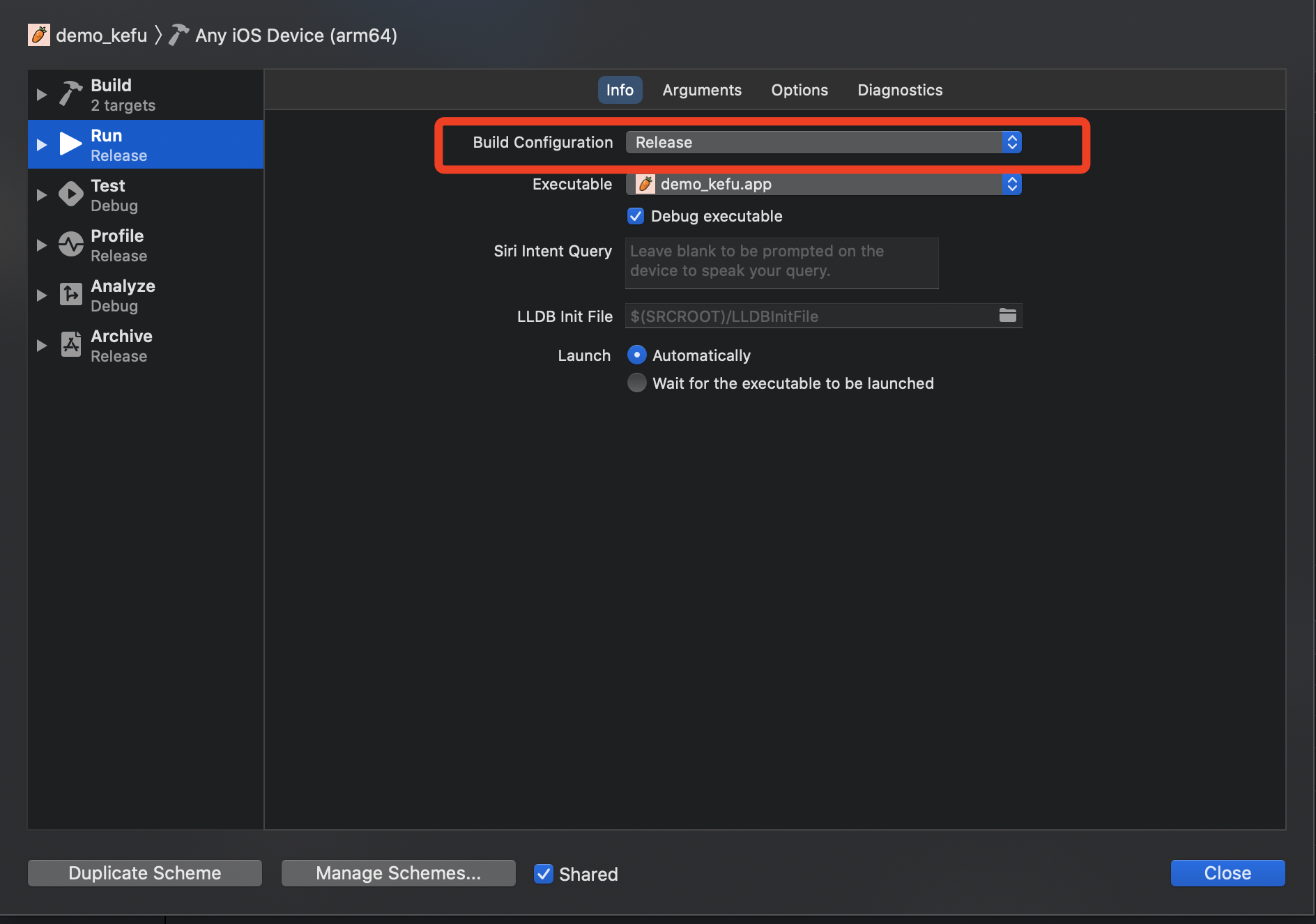Switch to the Options tab
Viewport: 1316px width, 924px height.
(799, 90)
